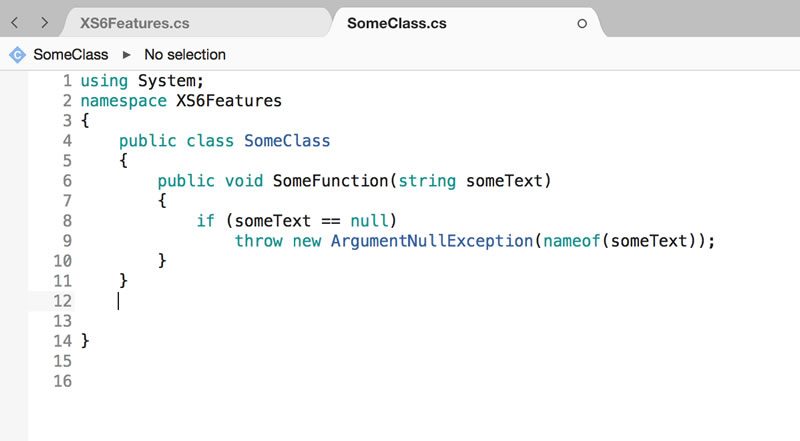Click the XS6Features namespace name
800x441 pixels.
(229, 101)
